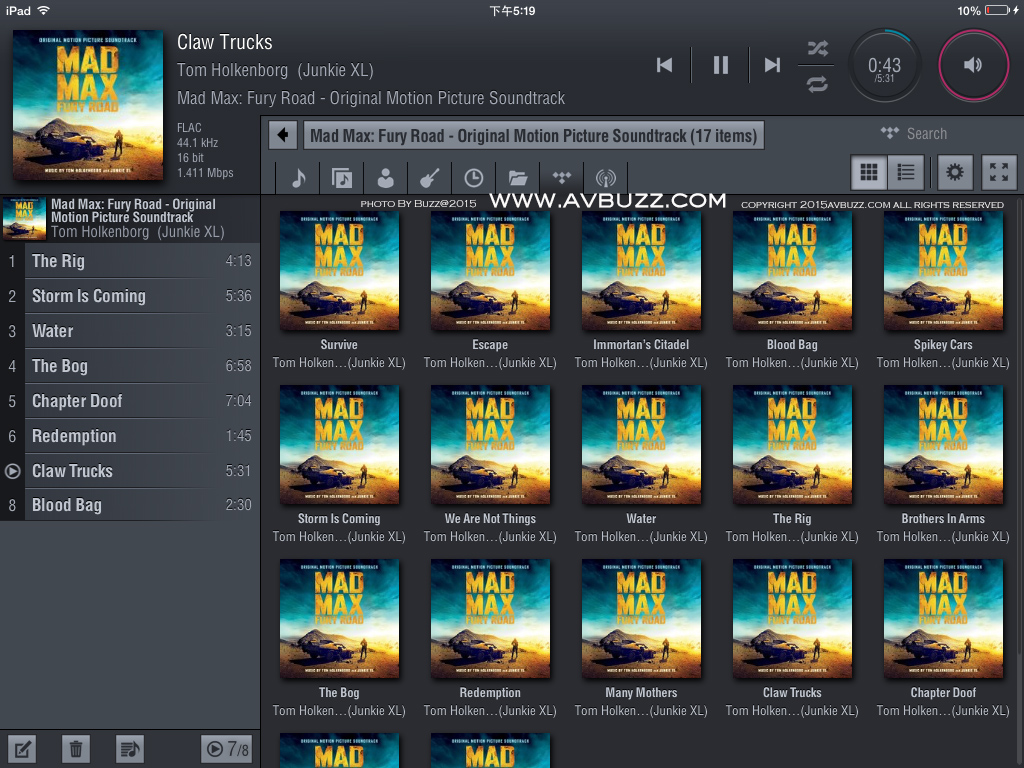Click the circular 0:43 progress dial
This screenshot has height=768, width=1024.
(884, 65)
